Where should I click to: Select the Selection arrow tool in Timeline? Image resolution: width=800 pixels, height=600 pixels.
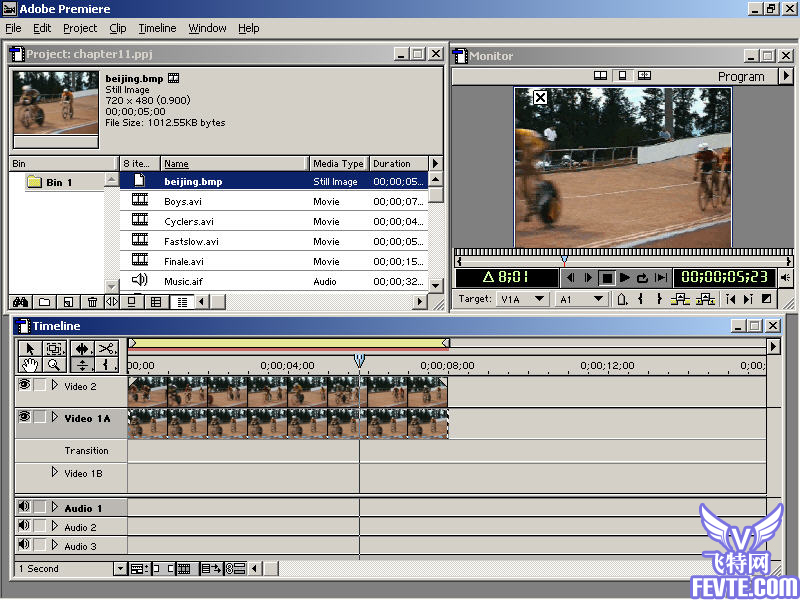30,349
